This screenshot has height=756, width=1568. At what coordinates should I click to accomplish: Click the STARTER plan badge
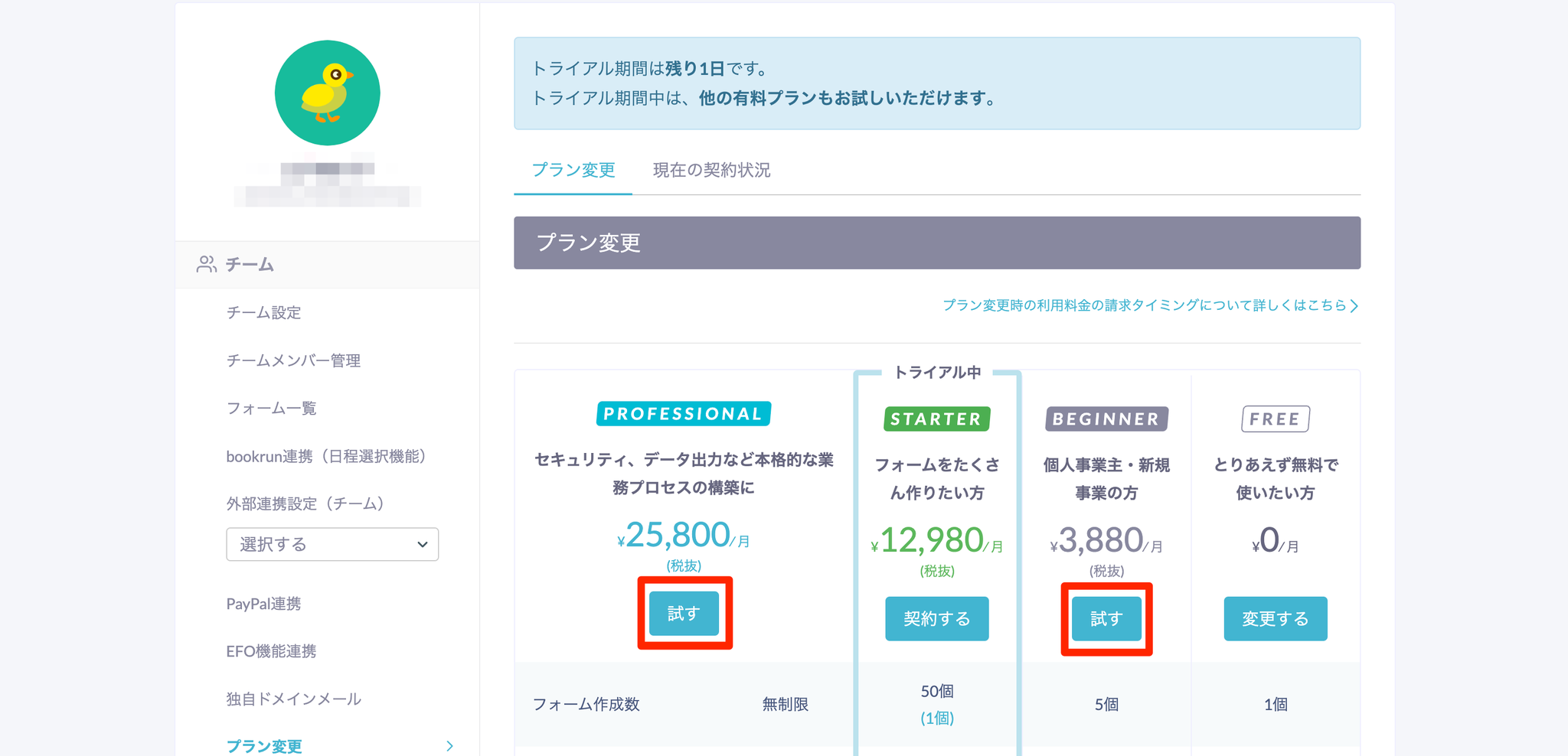[936, 419]
